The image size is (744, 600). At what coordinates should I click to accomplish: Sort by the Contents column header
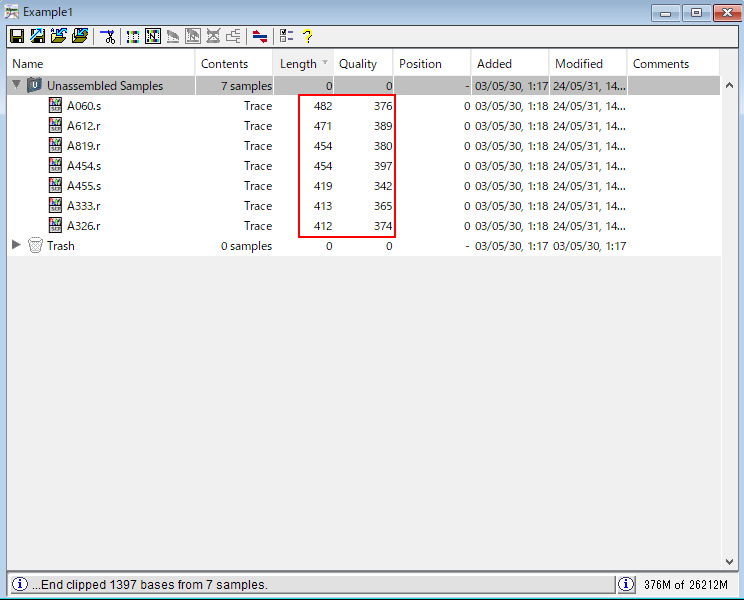(234, 64)
